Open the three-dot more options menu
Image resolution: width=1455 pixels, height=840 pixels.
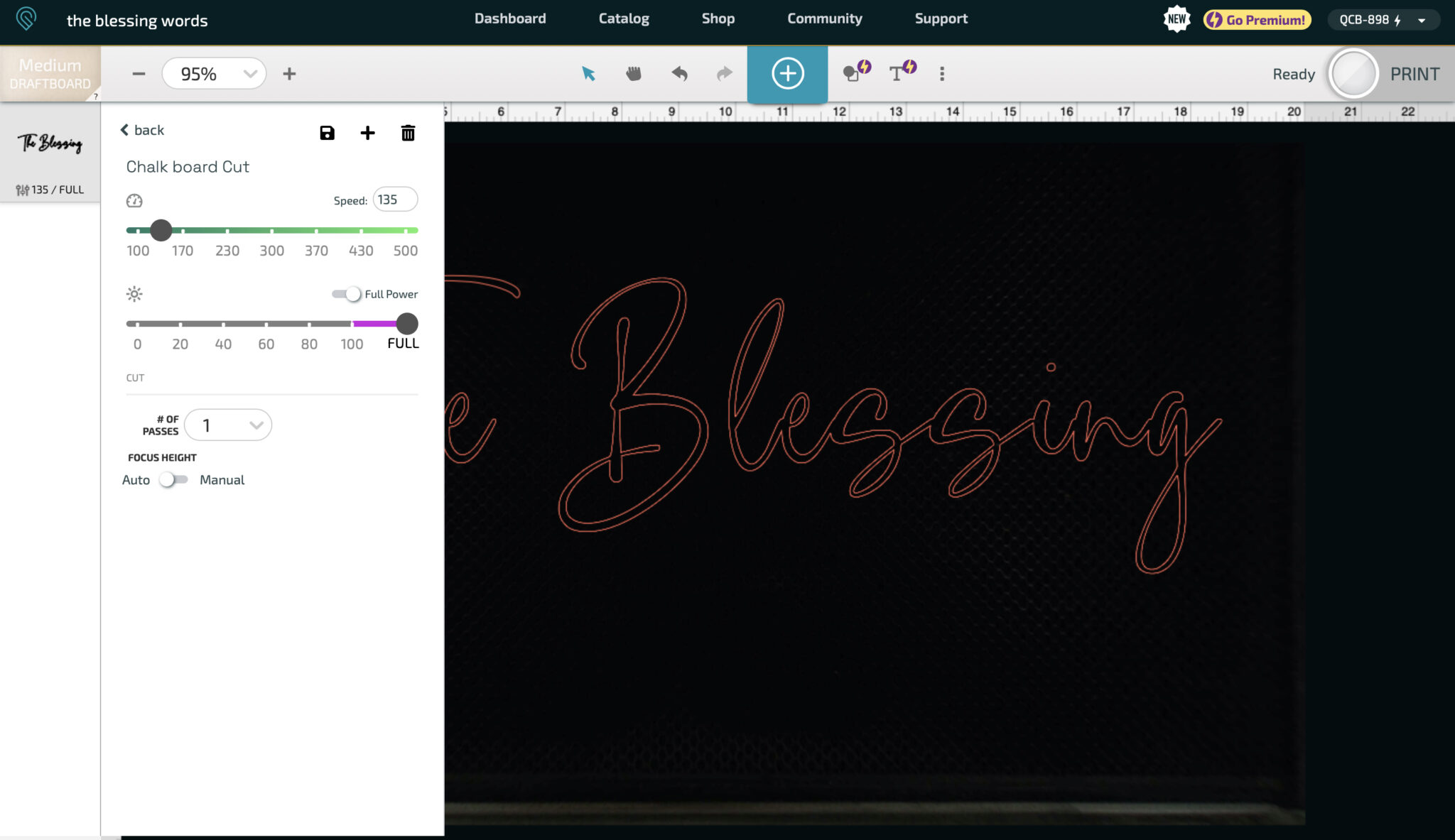(x=942, y=74)
